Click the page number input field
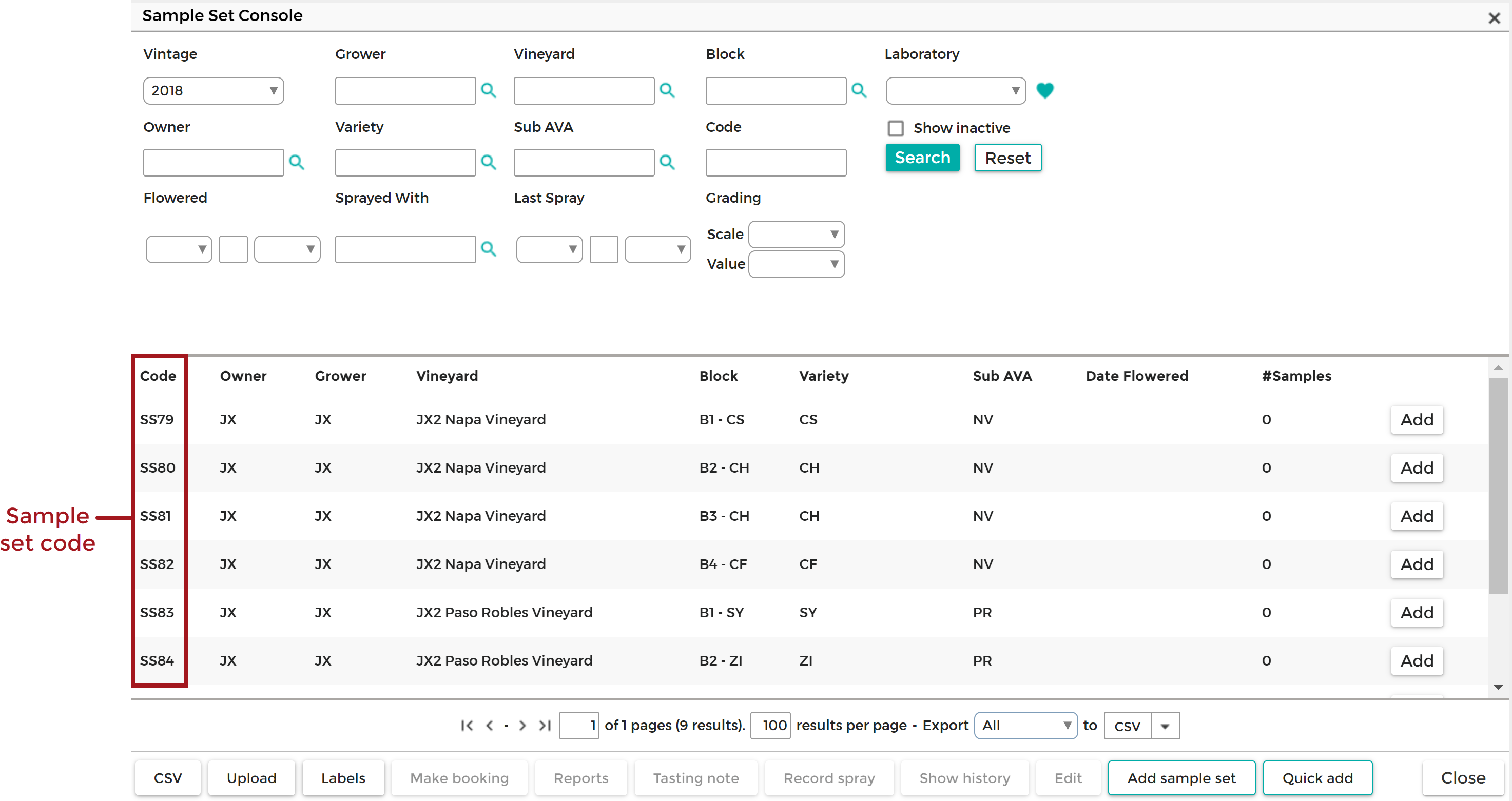 coord(579,725)
